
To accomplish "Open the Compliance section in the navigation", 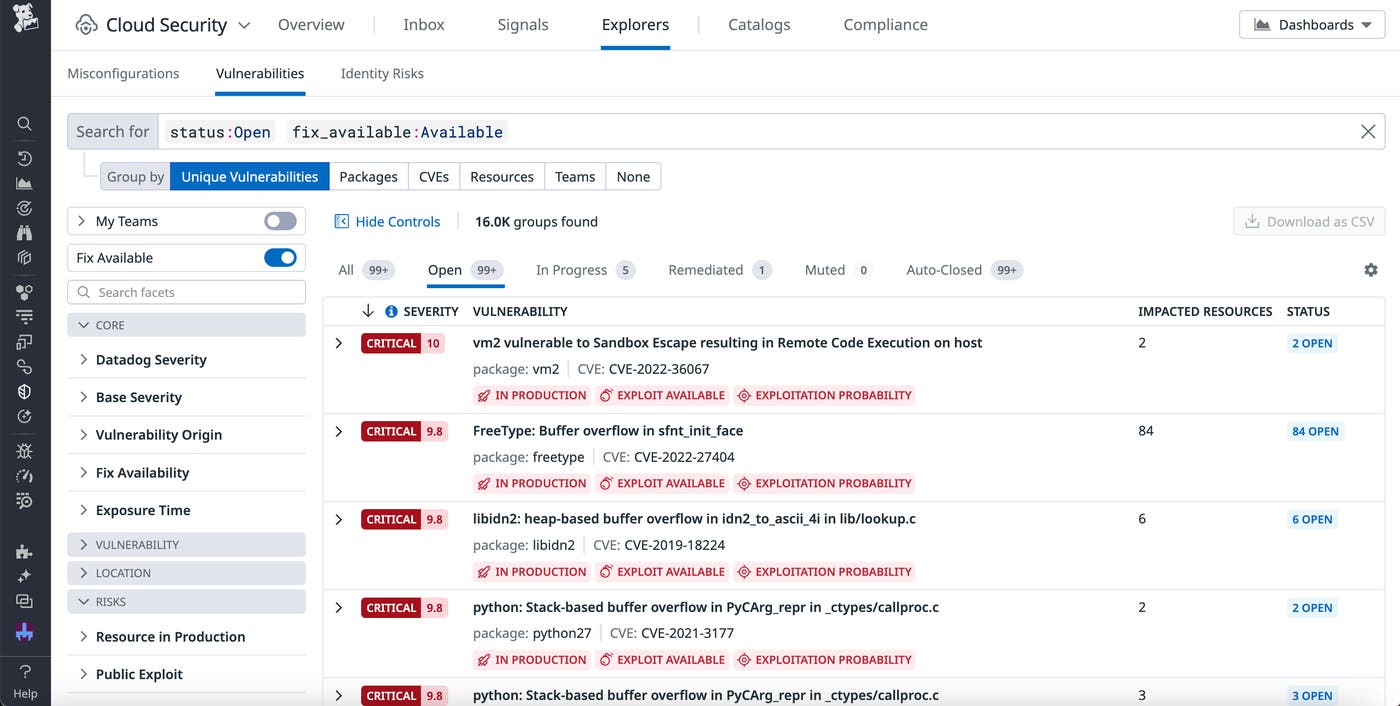I will (x=884, y=23).
